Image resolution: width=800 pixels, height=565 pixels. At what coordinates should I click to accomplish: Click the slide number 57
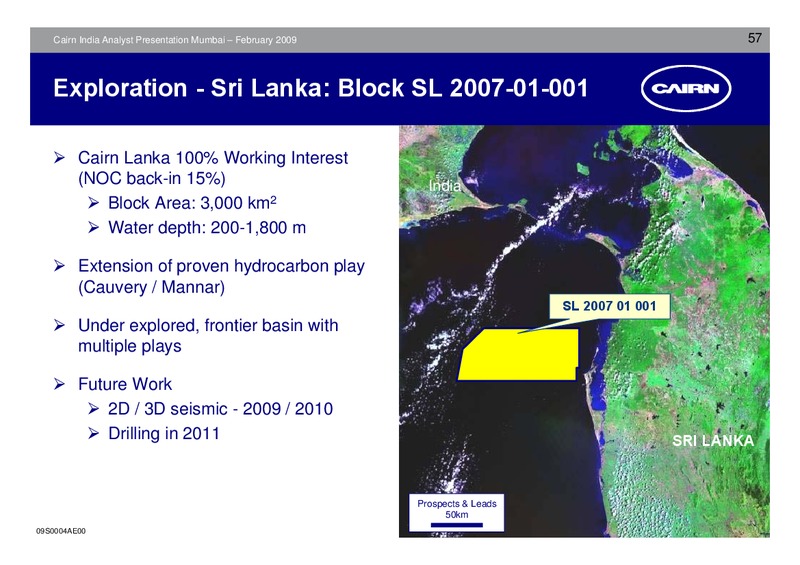[755, 38]
